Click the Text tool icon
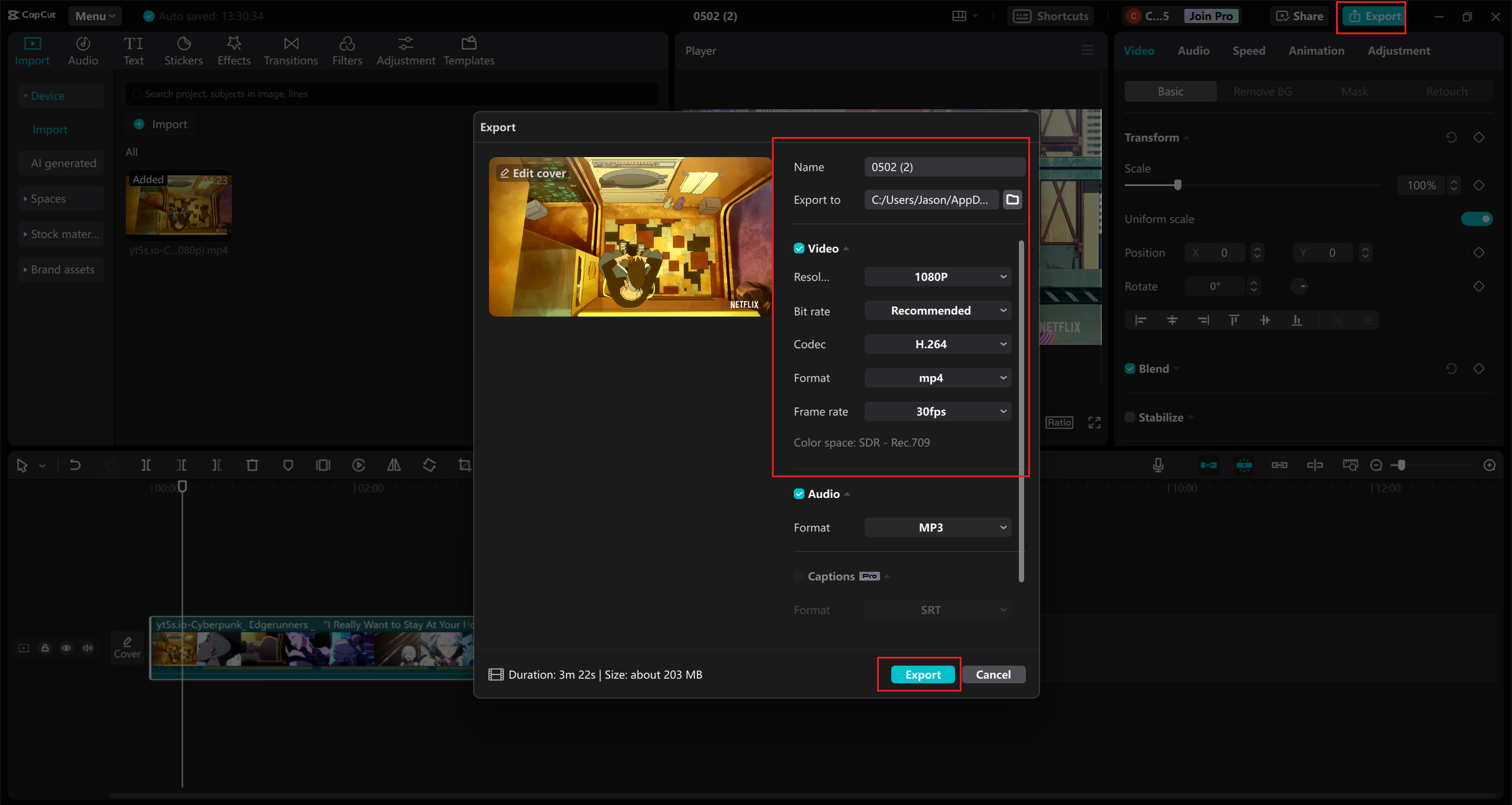The image size is (1512, 805). click(x=133, y=50)
